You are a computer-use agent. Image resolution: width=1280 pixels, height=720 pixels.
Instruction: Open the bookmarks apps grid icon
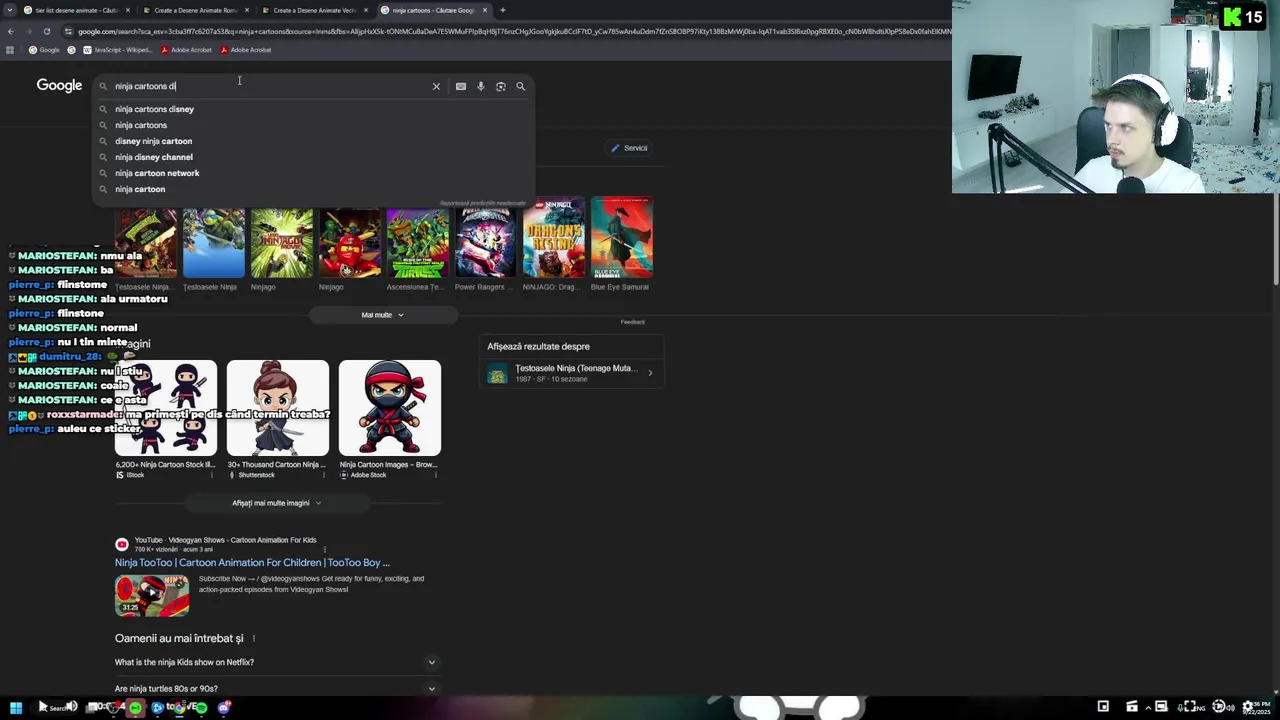[x=11, y=50]
